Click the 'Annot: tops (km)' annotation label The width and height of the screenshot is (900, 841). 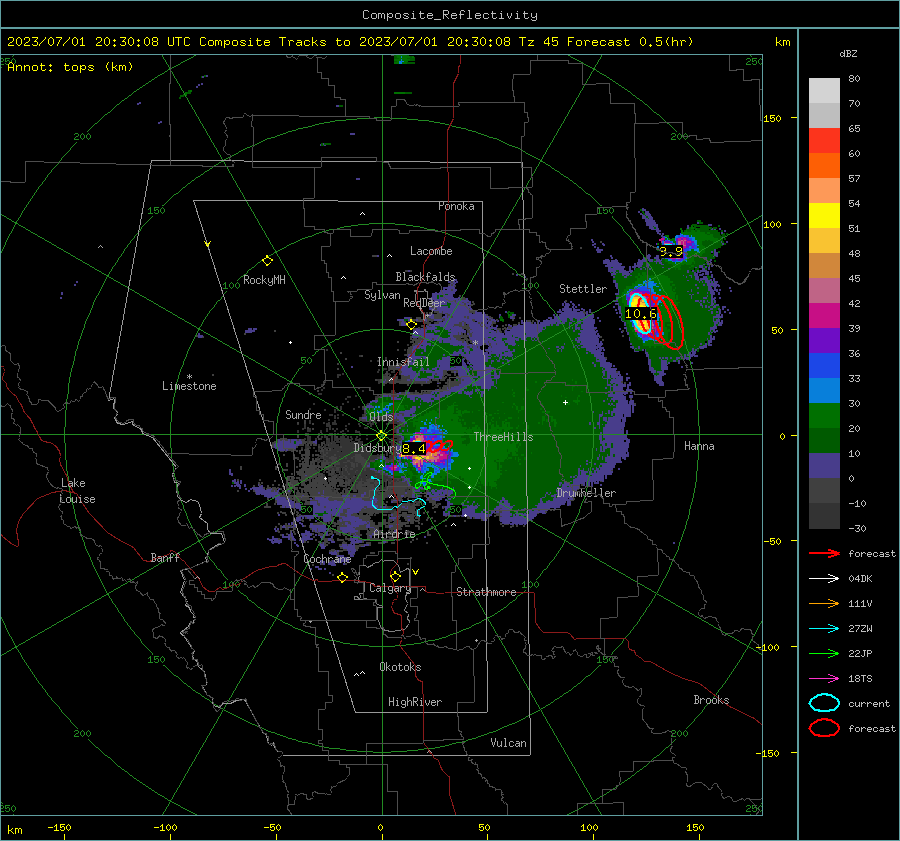pyautogui.click(x=70, y=67)
